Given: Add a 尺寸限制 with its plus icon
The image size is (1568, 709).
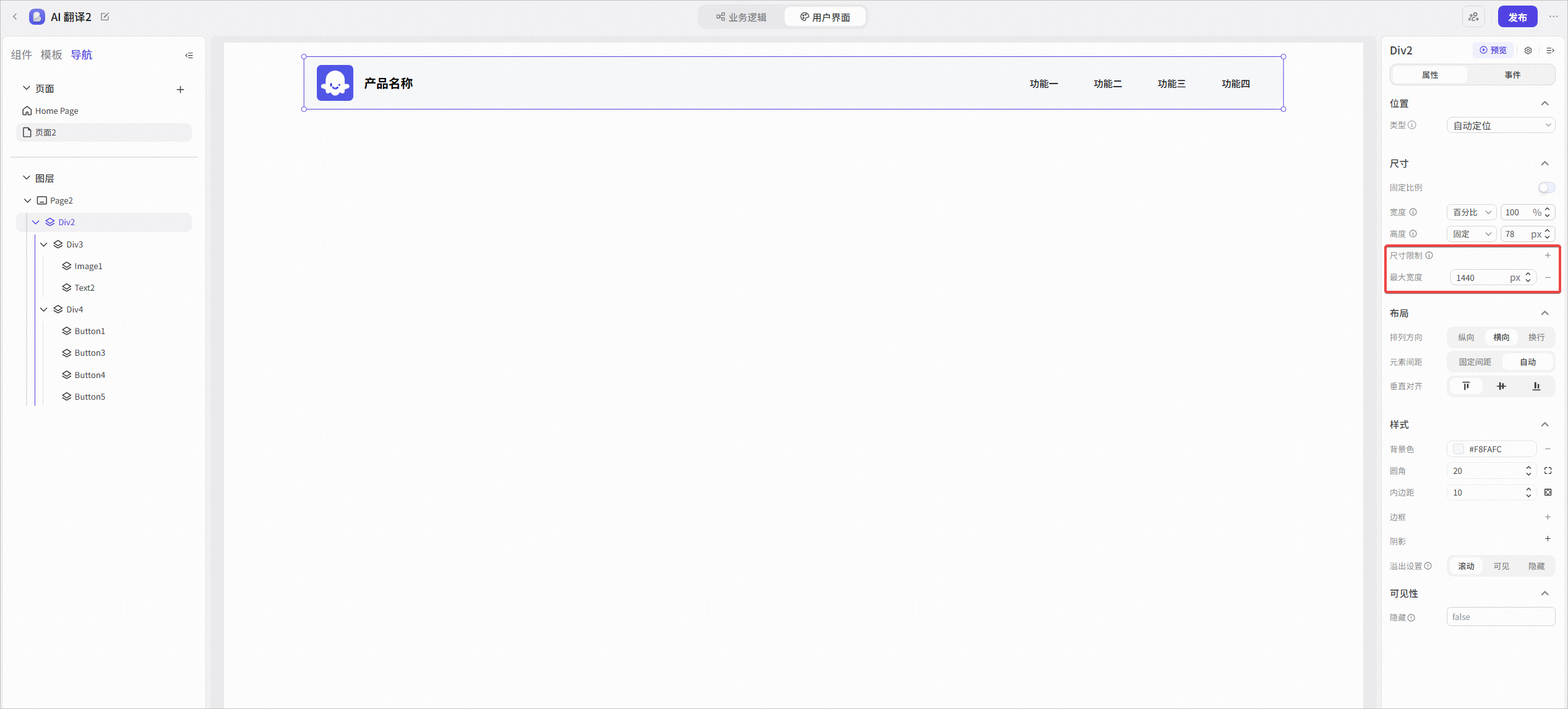Looking at the screenshot, I should (1548, 256).
